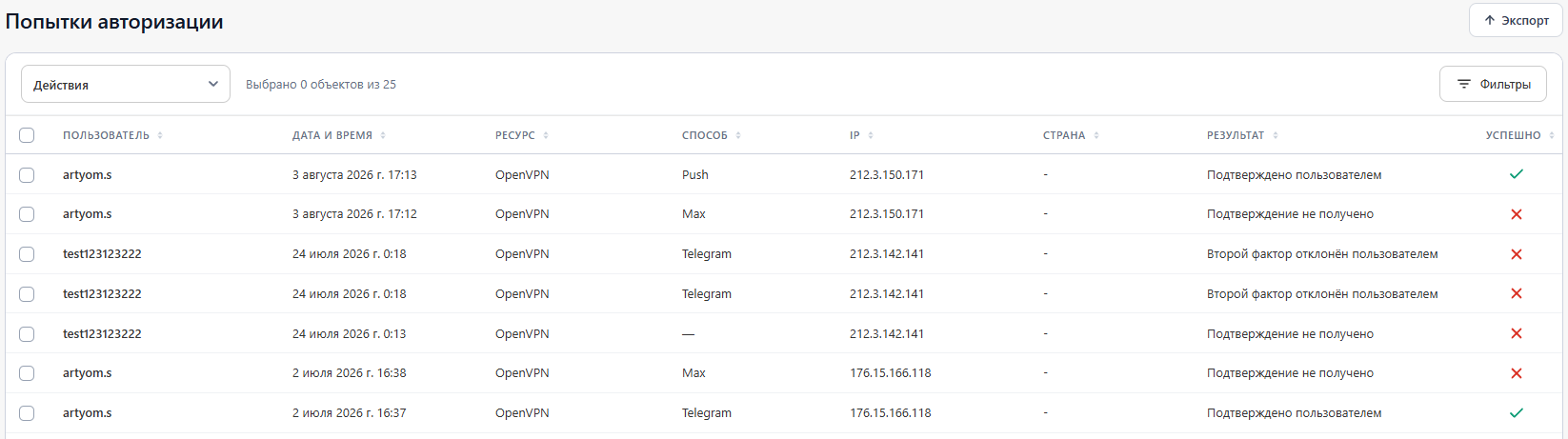Image resolution: width=1568 pixels, height=439 pixels.
Task: Sort by СТРАНА column arrows
Action: pos(1096,135)
